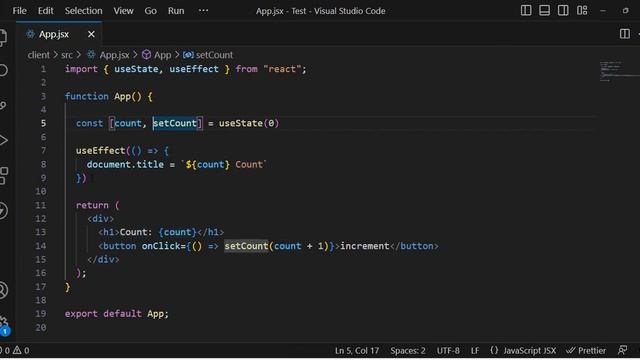Restore down the VS Code window
This screenshot has height=360, width=640.
point(625,11)
